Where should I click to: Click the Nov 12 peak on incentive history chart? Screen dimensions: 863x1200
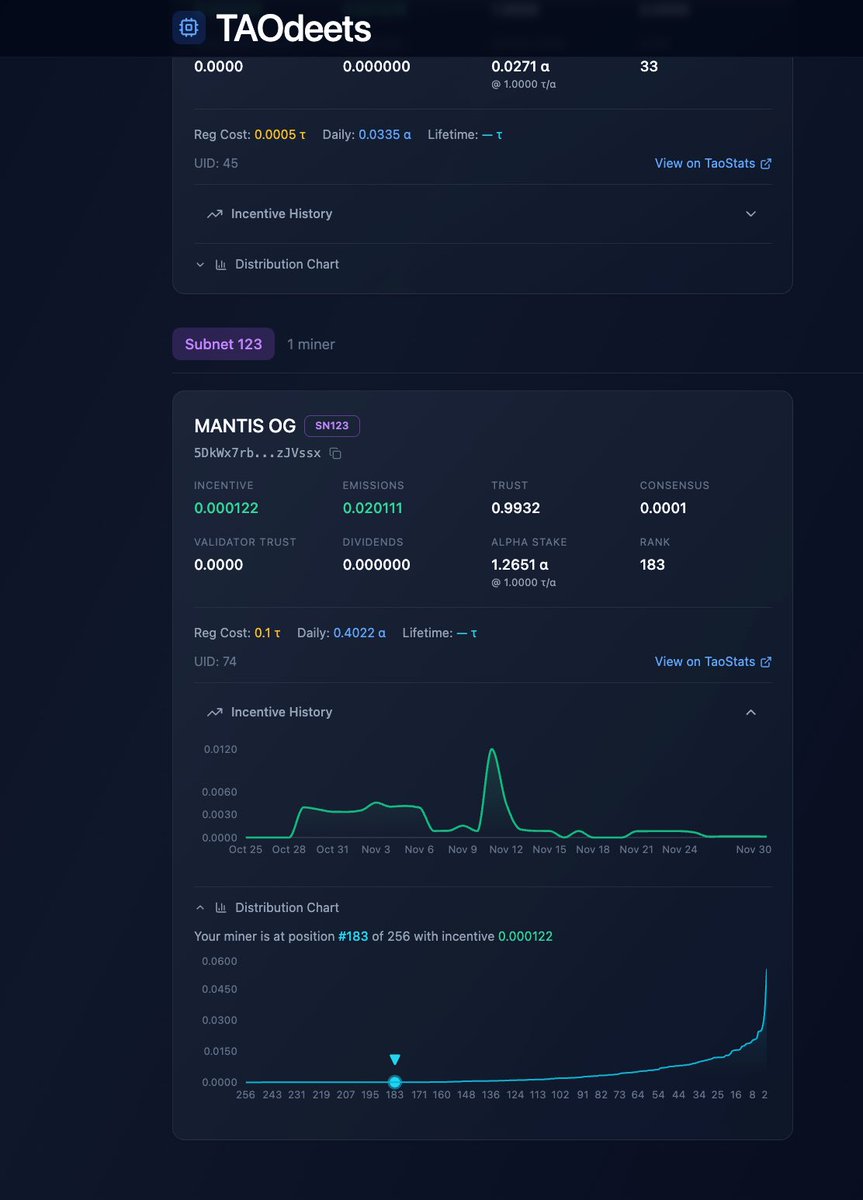click(x=491, y=750)
